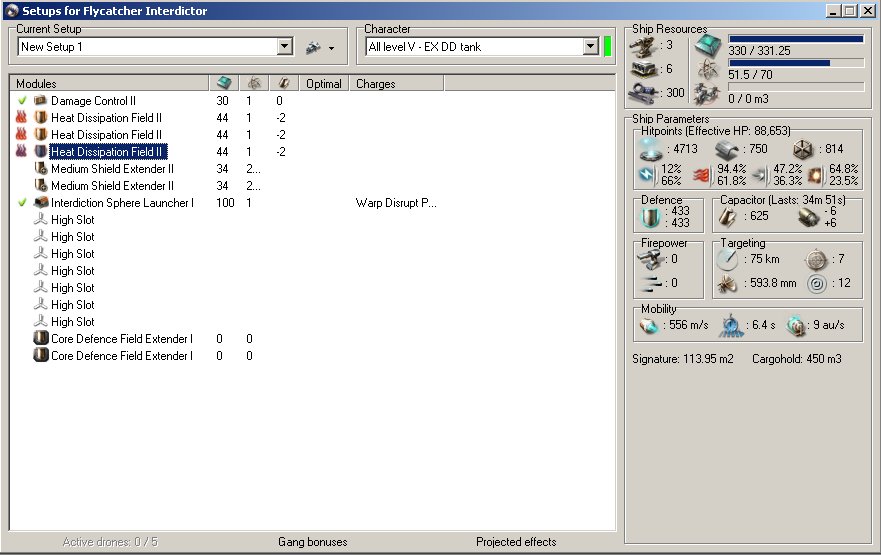Click the calibration icon showing 300
881x555 pixels.
[644, 93]
